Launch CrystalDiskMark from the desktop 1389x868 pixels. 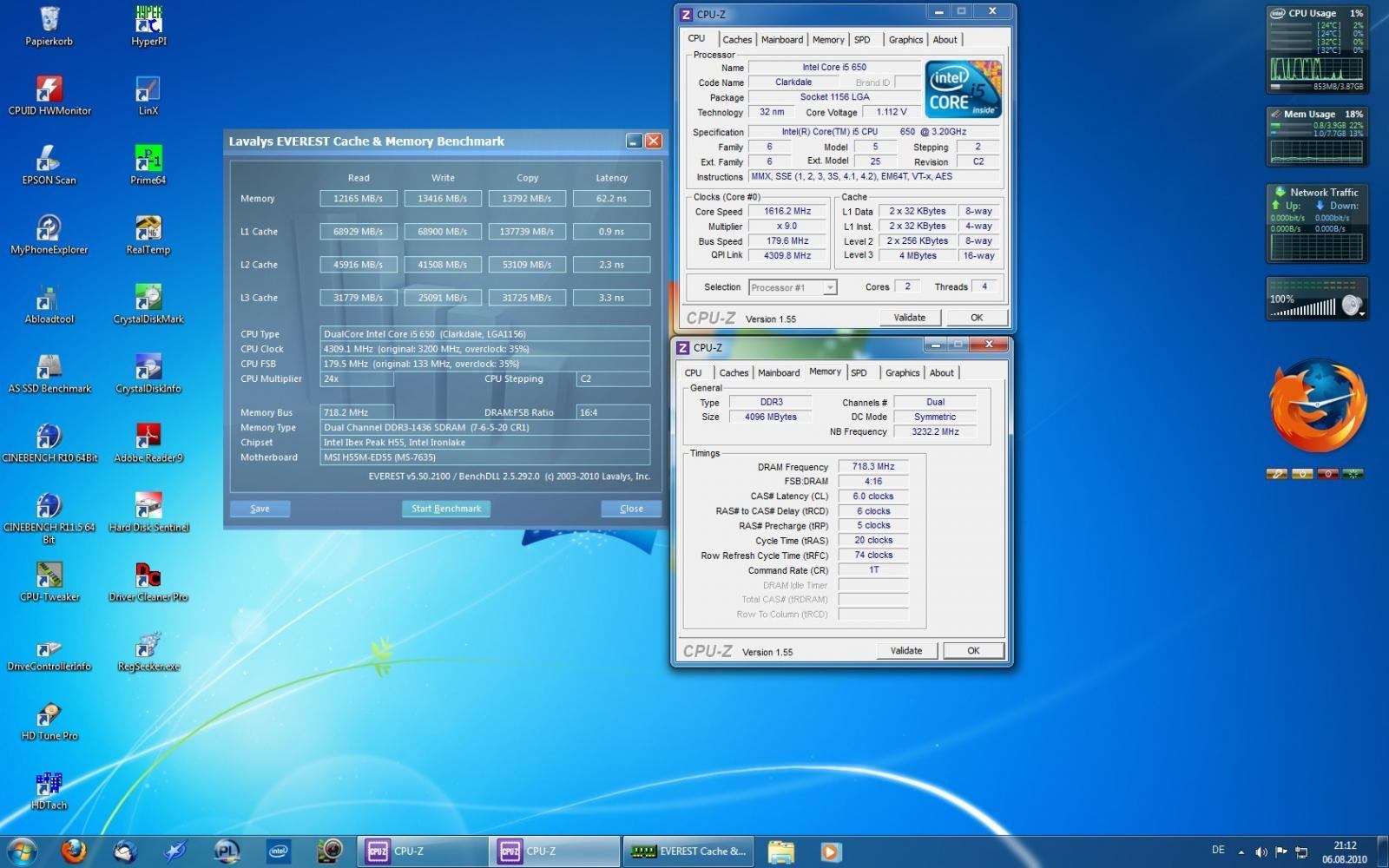point(148,304)
